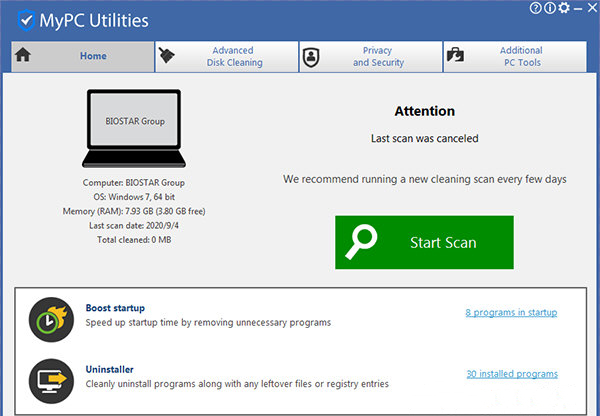Image resolution: width=600 pixels, height=416 pixels.
Task: Open the '30 installed programs' link
Action: tap(512, 374)
